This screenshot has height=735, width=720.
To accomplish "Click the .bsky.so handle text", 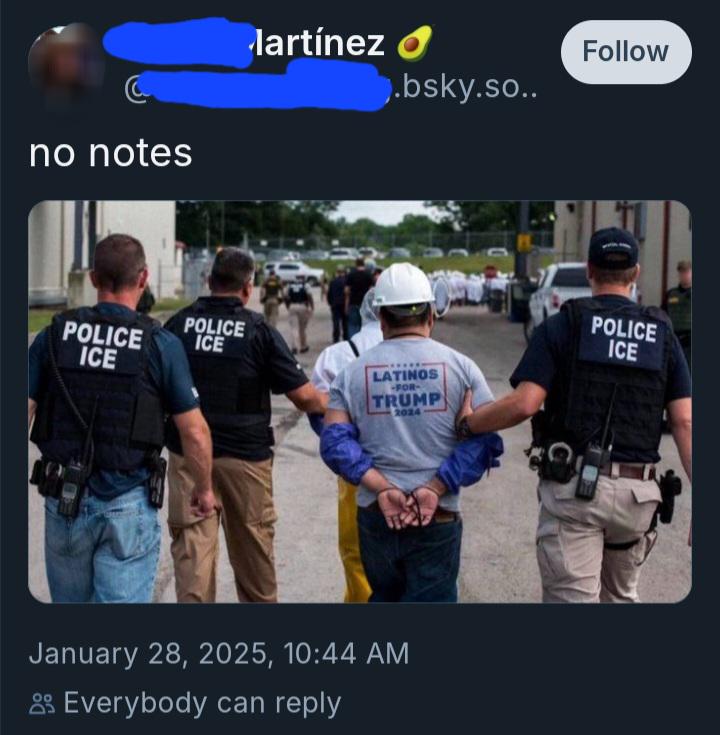I will point(464,87).
